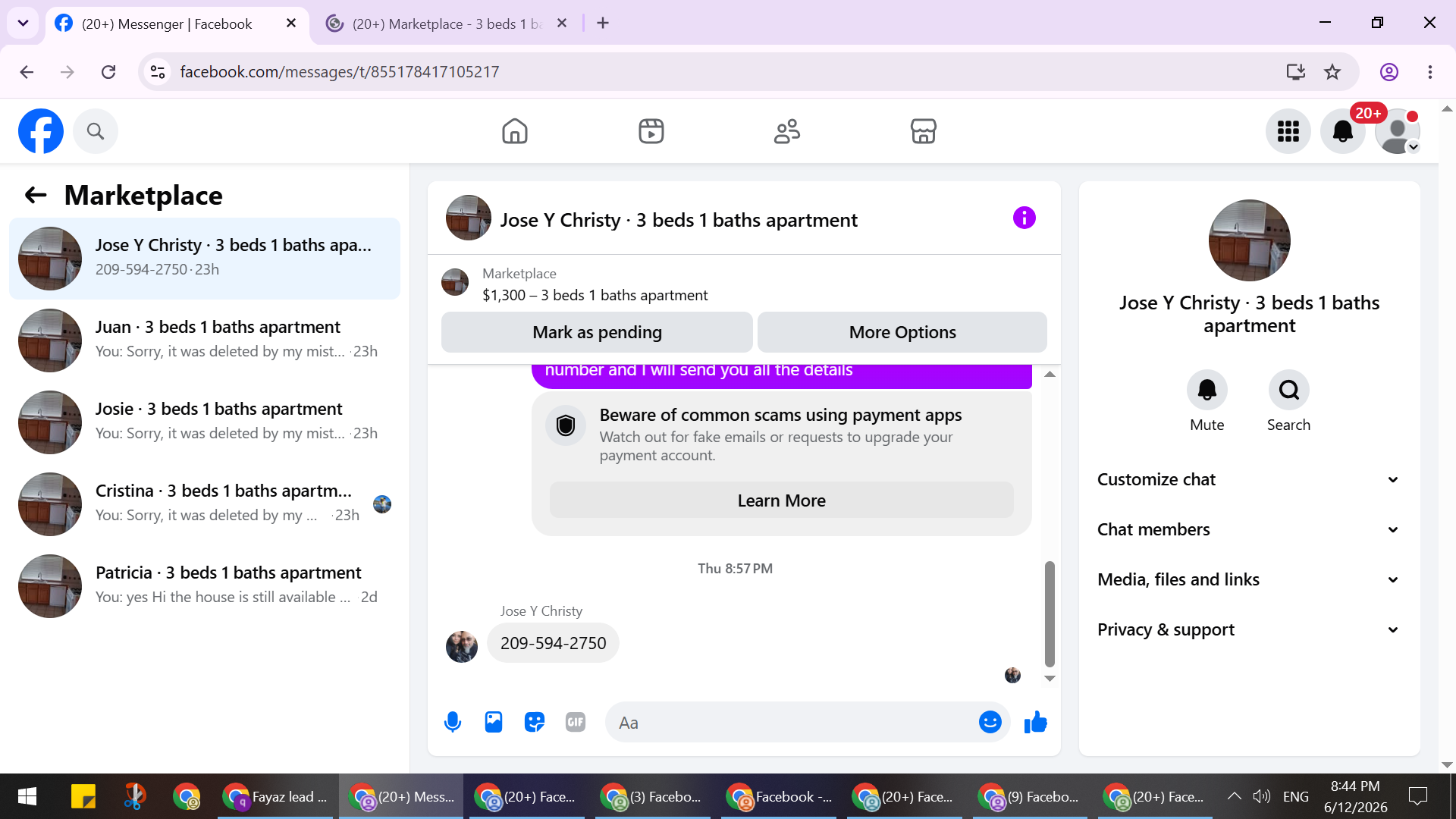
Task: Click chat scroll up arrow
Action: (x=1050, y=374)
